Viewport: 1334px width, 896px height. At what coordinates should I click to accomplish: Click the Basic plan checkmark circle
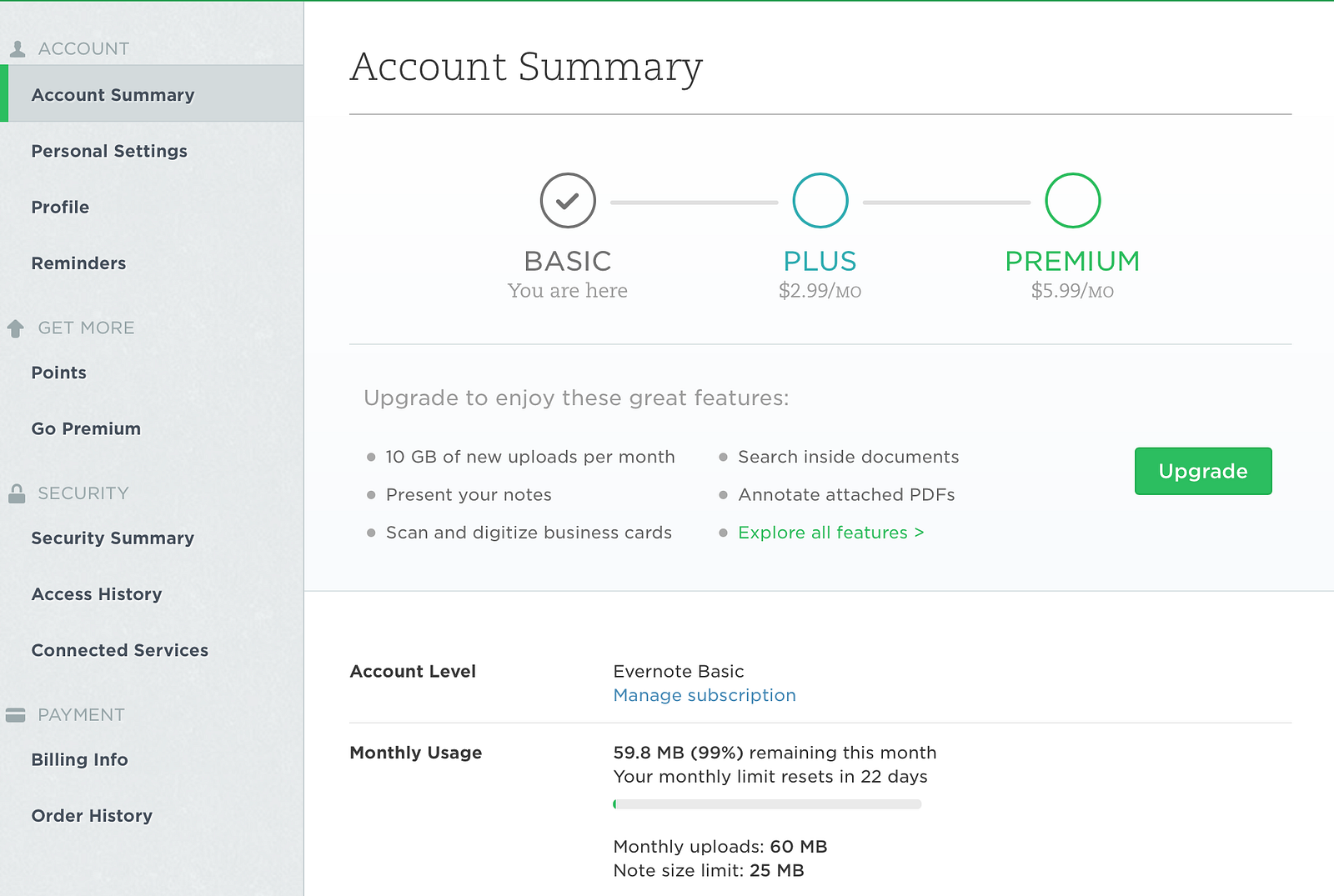point(568,201)
